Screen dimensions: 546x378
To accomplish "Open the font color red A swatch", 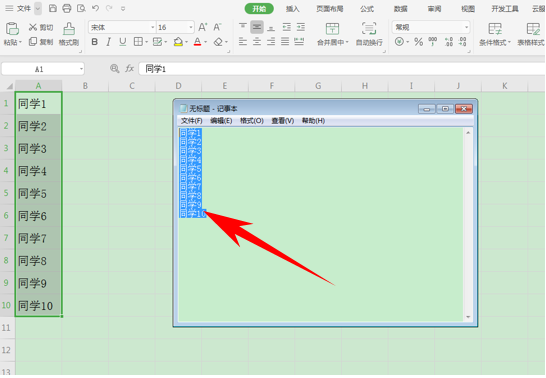I will pyautogui.click(x=197, y=42).
